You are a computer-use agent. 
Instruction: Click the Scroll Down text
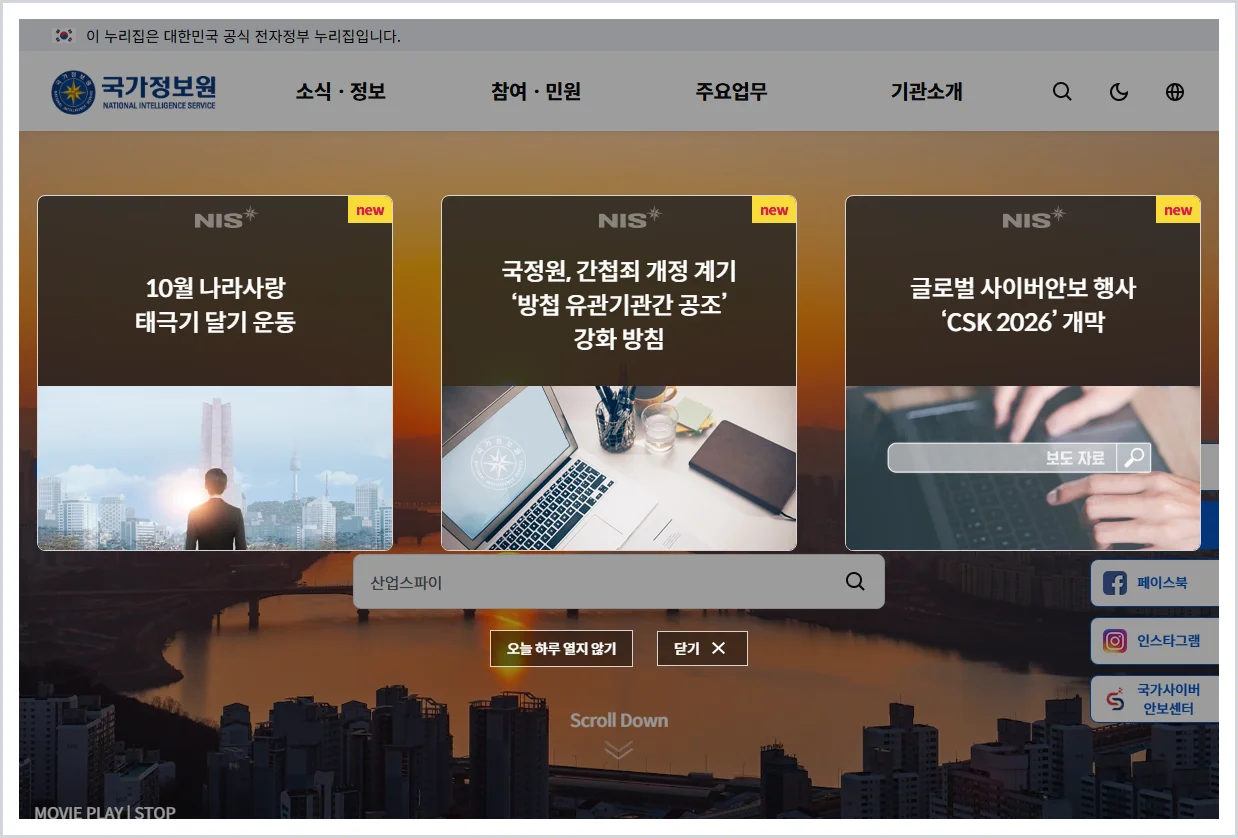click(619, 720)
